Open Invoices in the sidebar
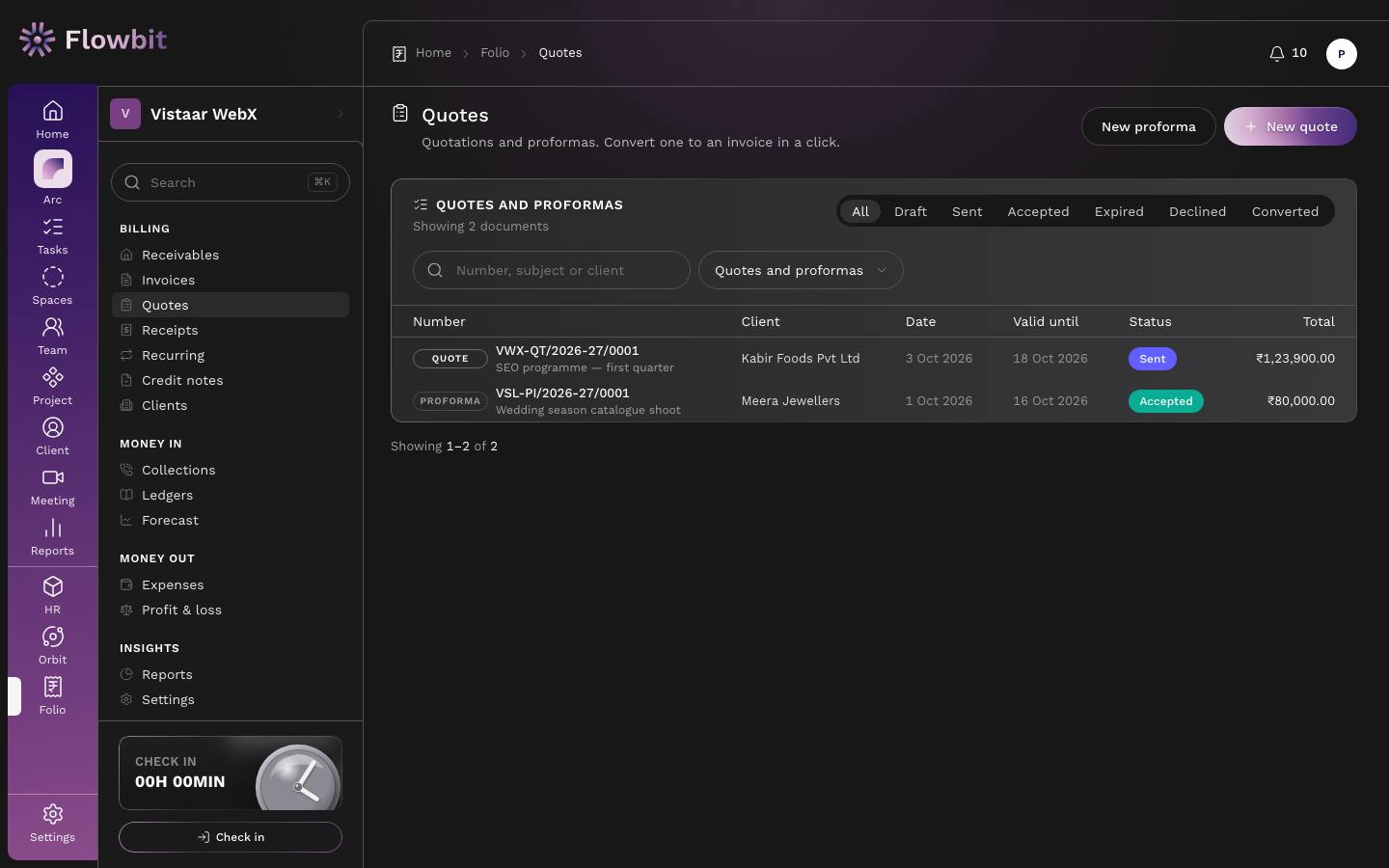 [x=231, y=280]
